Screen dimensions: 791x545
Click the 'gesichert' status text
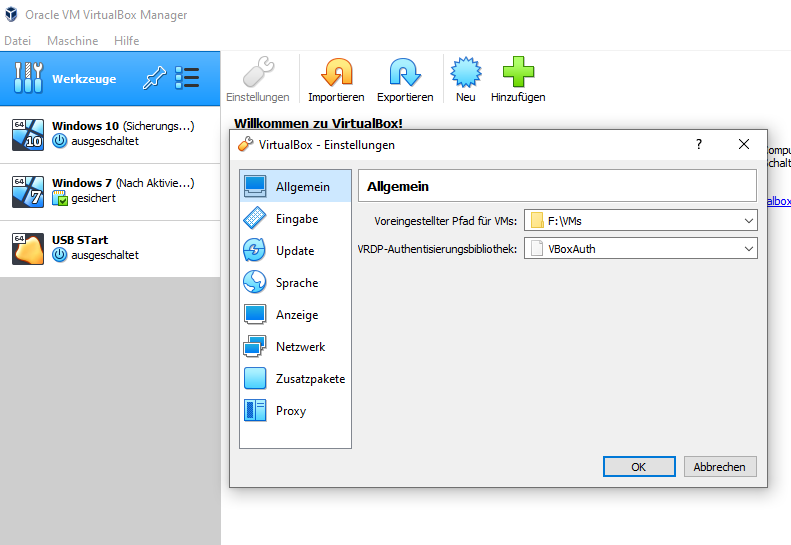point(93,198)
